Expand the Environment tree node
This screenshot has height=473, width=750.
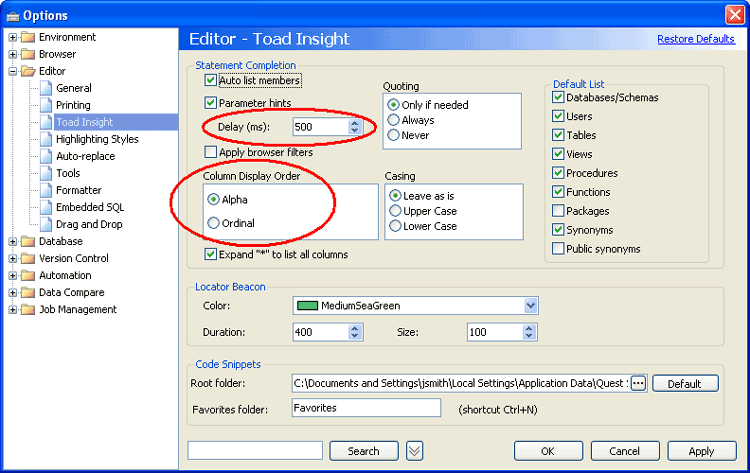(x=13, y=37)
